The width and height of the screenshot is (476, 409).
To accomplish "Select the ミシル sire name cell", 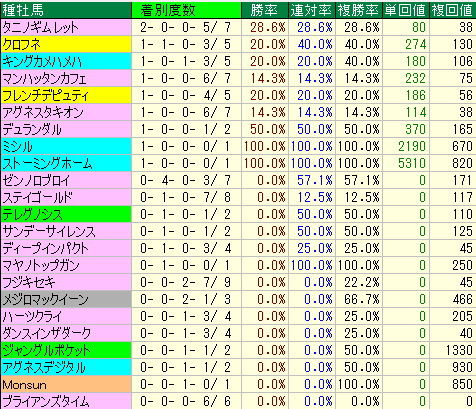I will [66, 146].
